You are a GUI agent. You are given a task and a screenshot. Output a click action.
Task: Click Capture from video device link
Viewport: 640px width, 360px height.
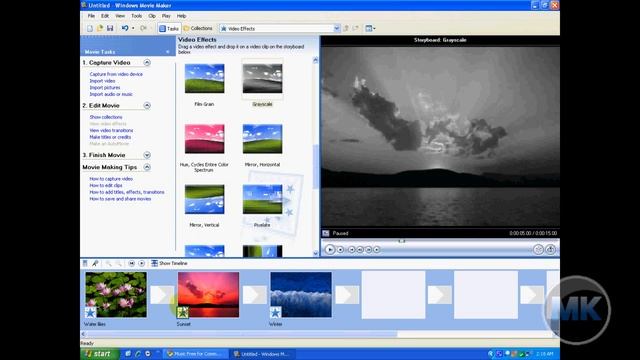tap(116, 74)
